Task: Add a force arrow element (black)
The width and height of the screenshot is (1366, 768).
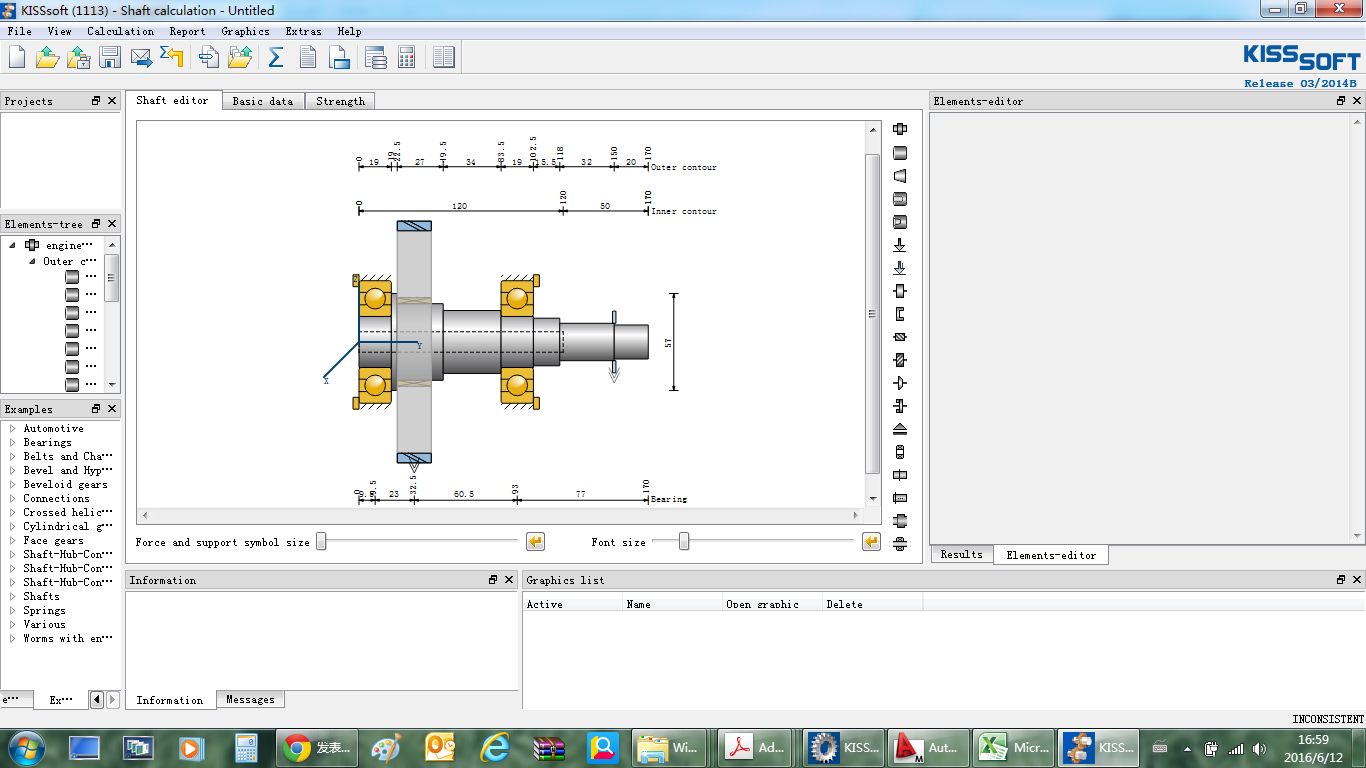Action: (x=900, y=245)
